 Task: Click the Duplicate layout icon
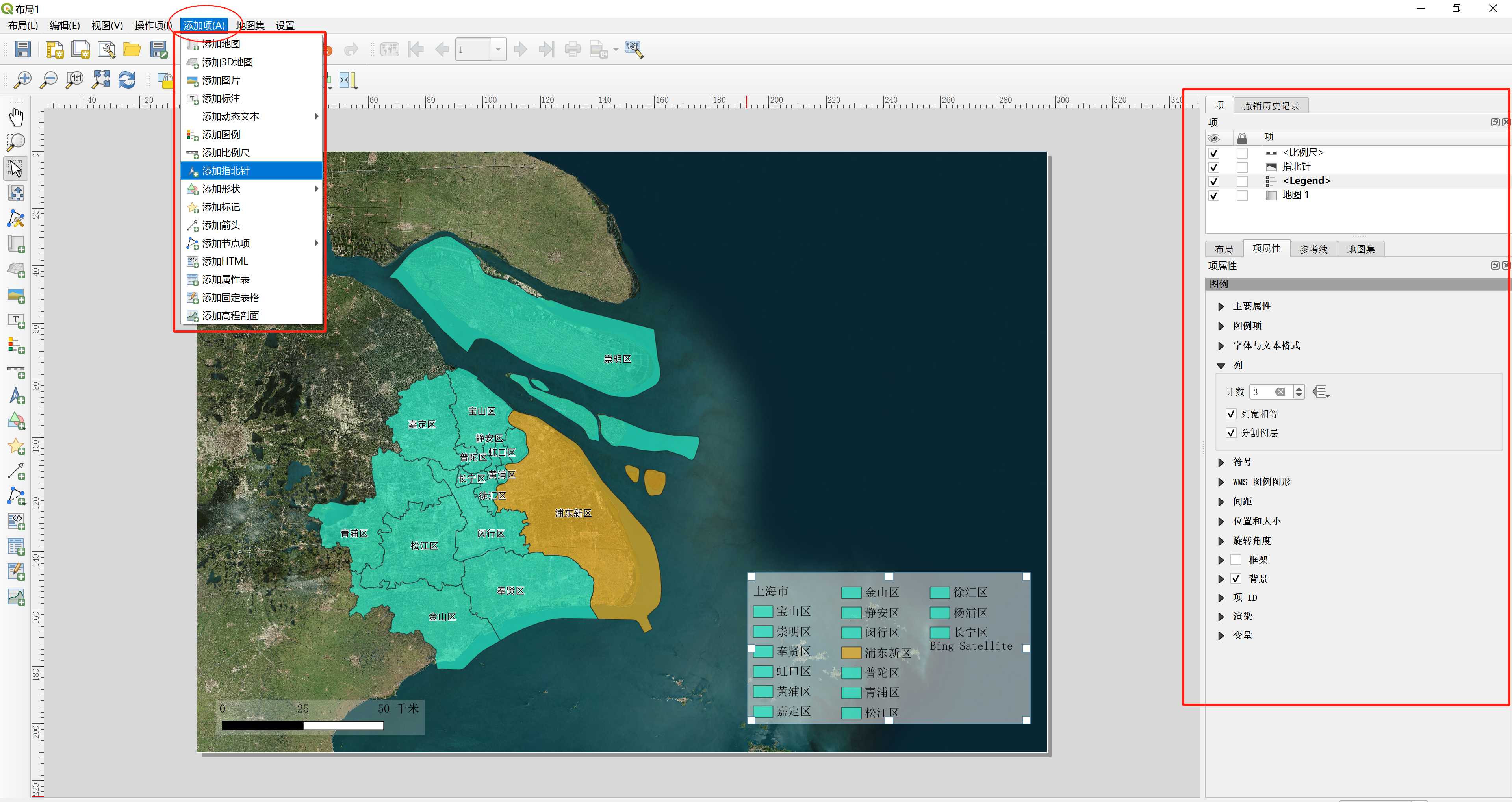point(80,49)
